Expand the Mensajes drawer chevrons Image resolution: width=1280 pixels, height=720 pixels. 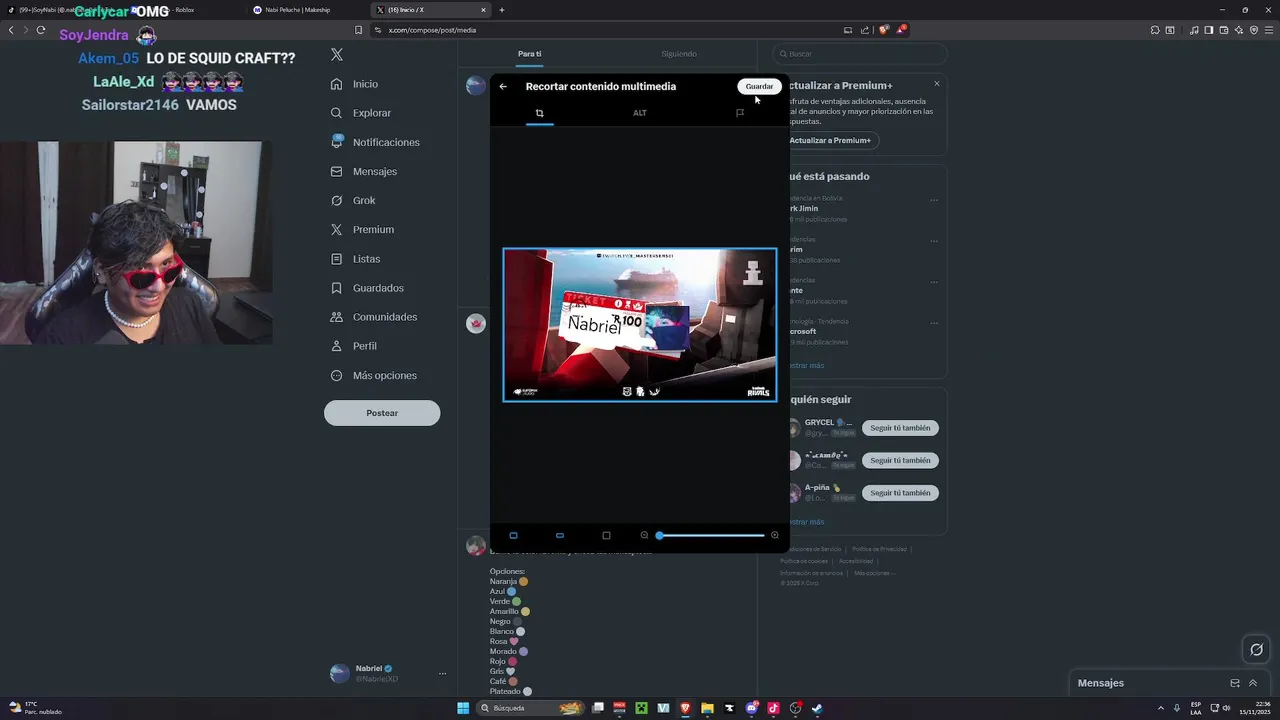1253,683
